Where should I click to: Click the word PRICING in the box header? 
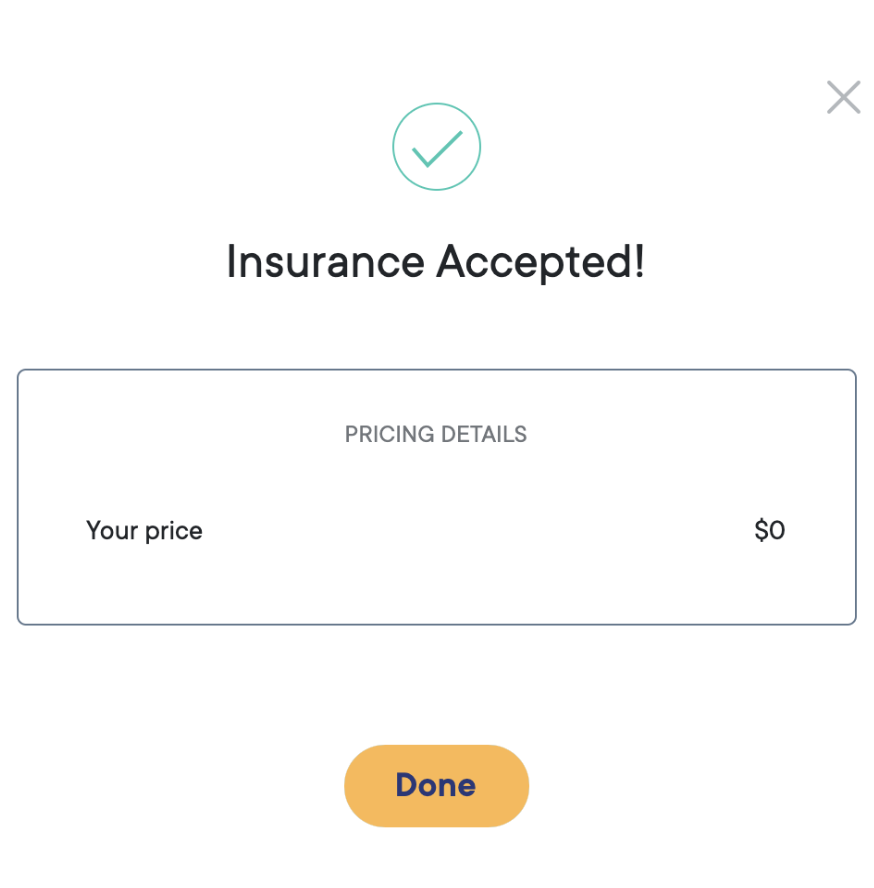390,434
